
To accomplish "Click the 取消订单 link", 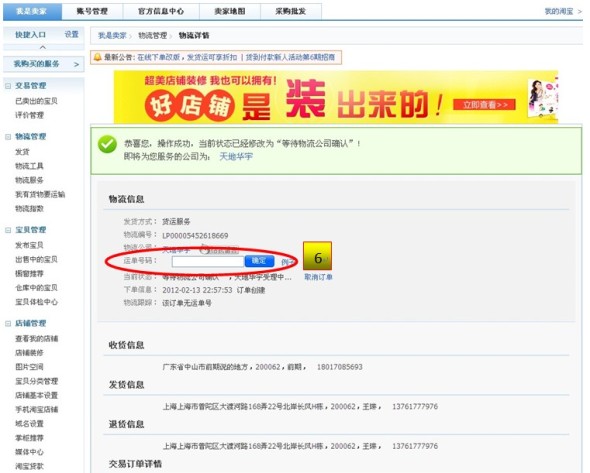I will click(318, 277).
